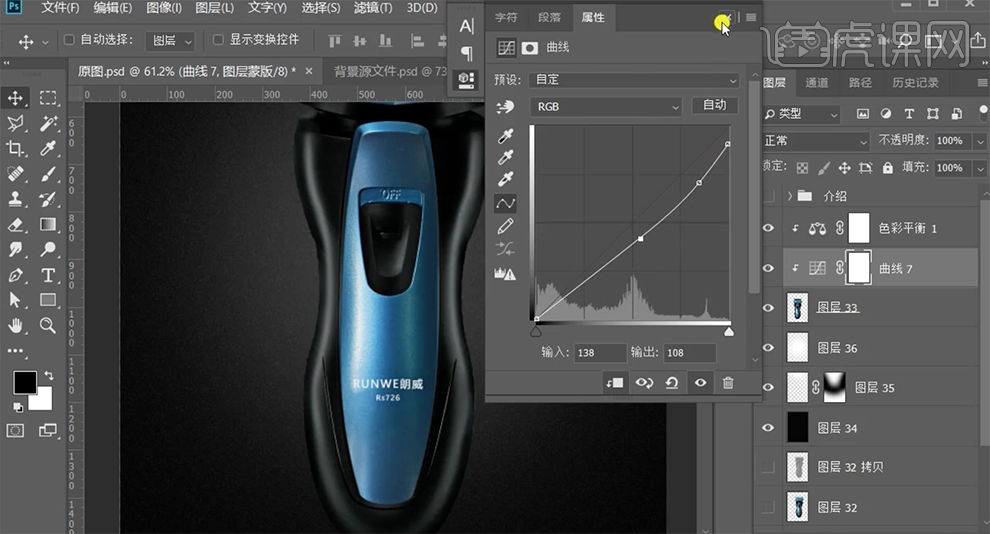Screen dimensions: 990x534
Task: Choose edit points curve mode
Action: (505, 203)
